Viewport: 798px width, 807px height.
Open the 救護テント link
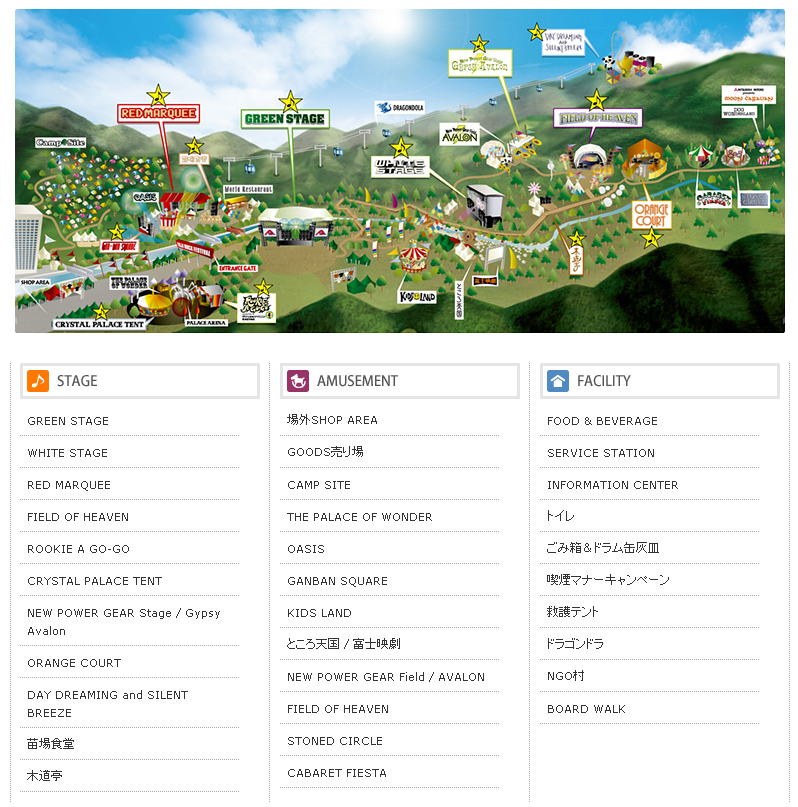[x=573, y=611]
